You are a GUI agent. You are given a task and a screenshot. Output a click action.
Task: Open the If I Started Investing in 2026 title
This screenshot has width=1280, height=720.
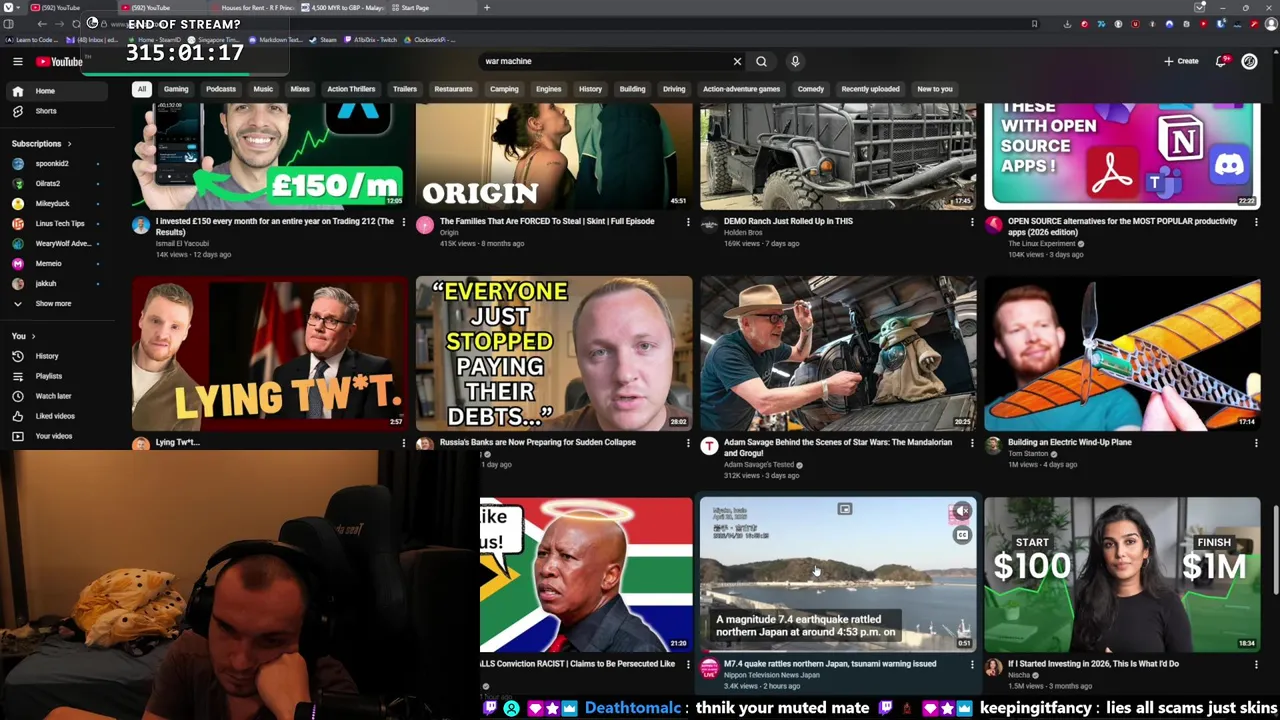(1093, 664)
